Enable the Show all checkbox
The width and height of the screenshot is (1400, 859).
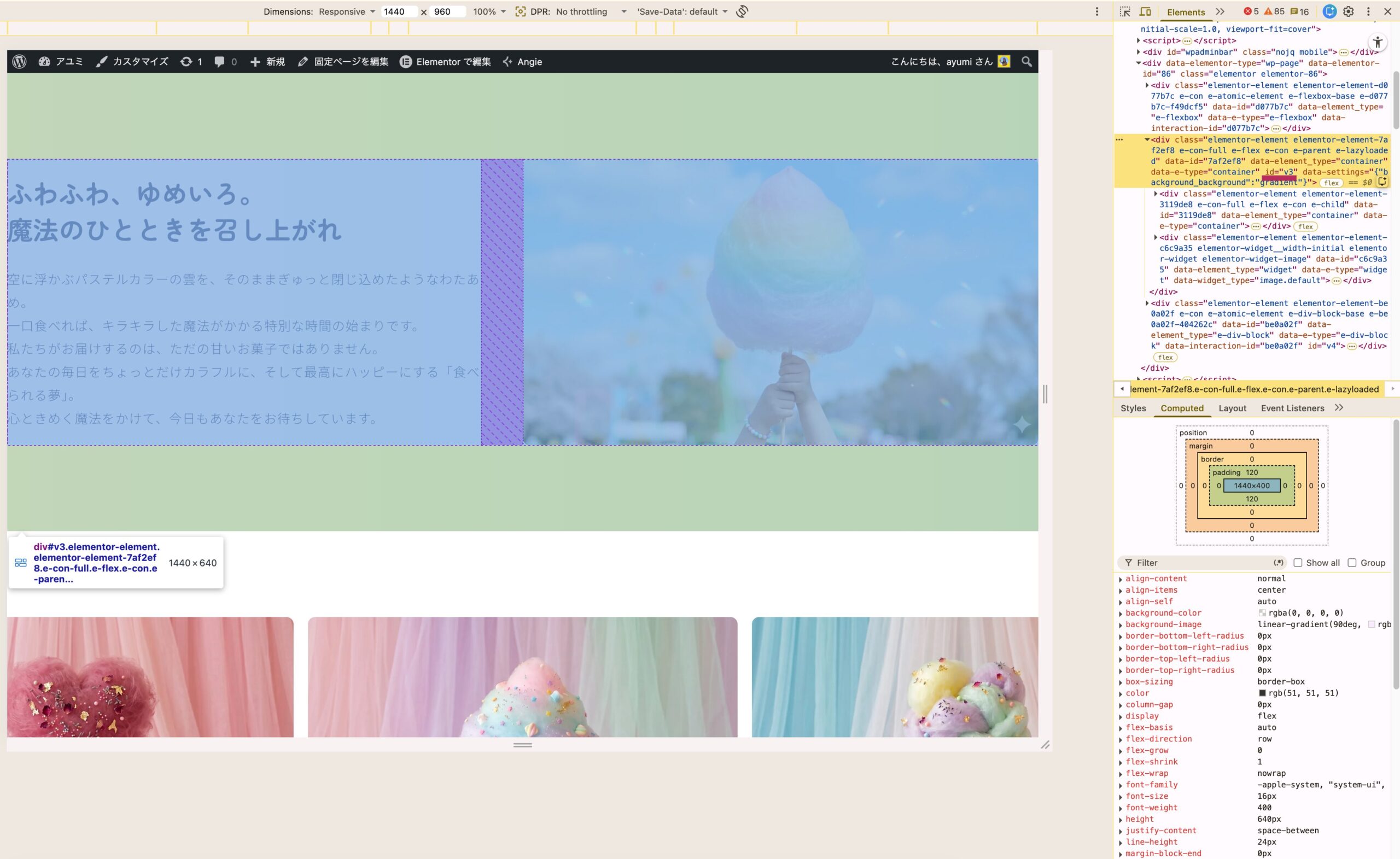tap(1299, 563)
